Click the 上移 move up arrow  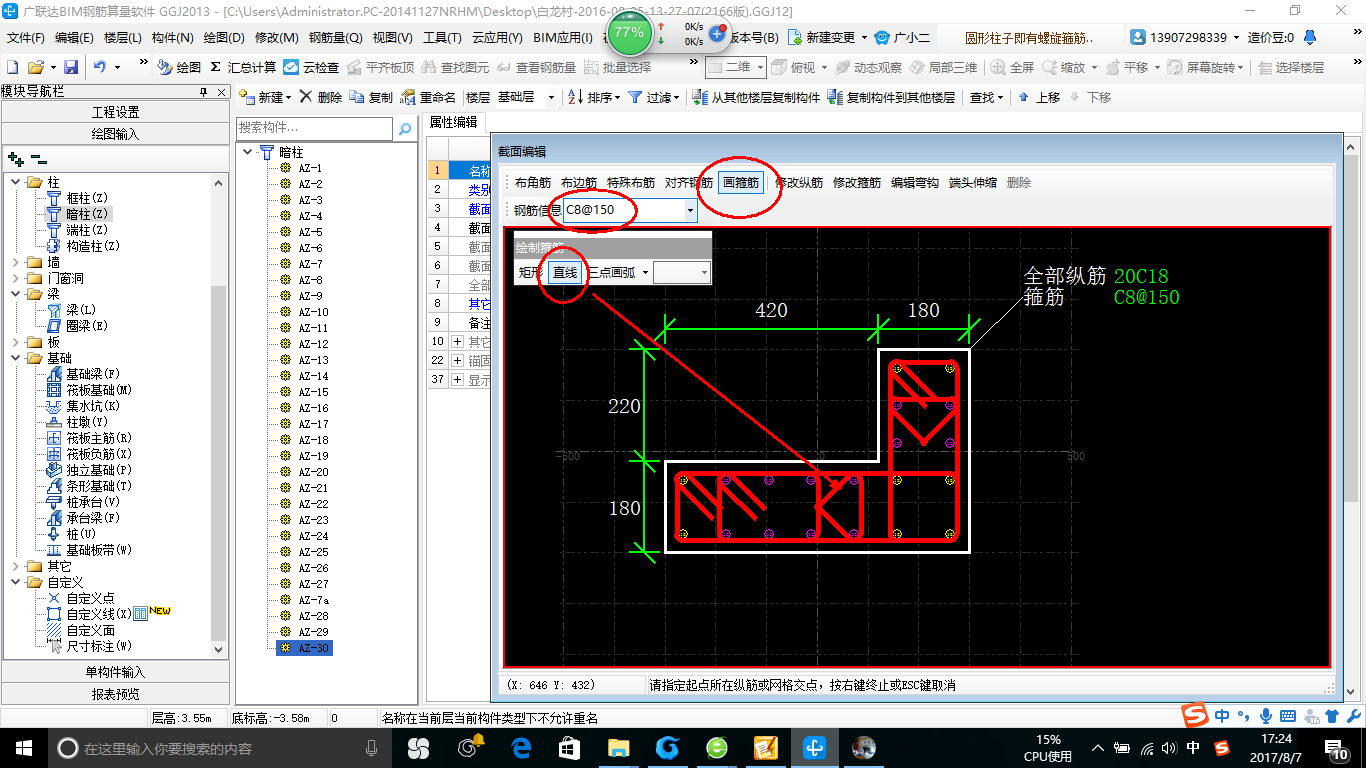click(x=1039, y=97)
